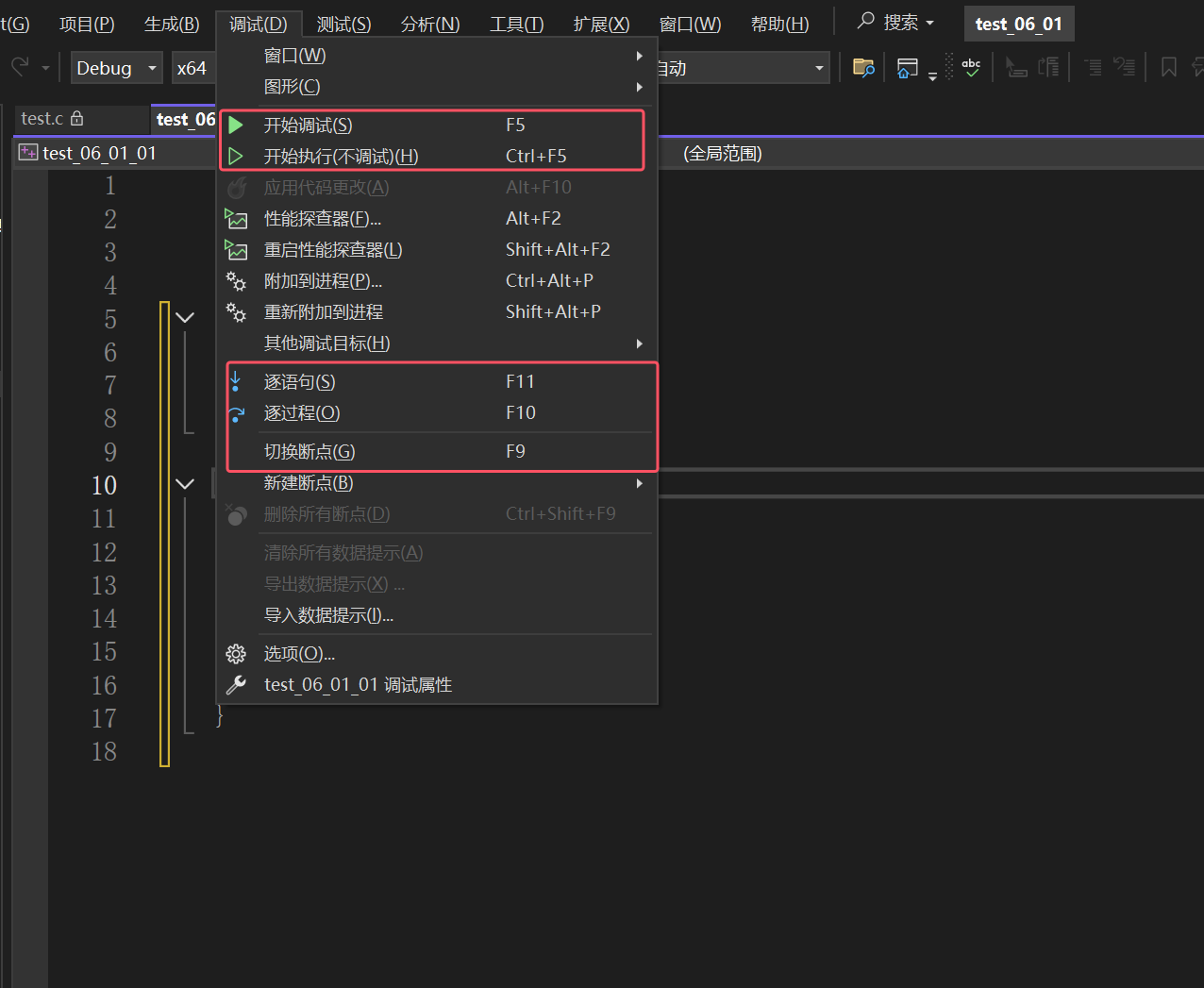1204x988 pixels.
Task: Click line number 18 in the gutter
Action: 104,751
